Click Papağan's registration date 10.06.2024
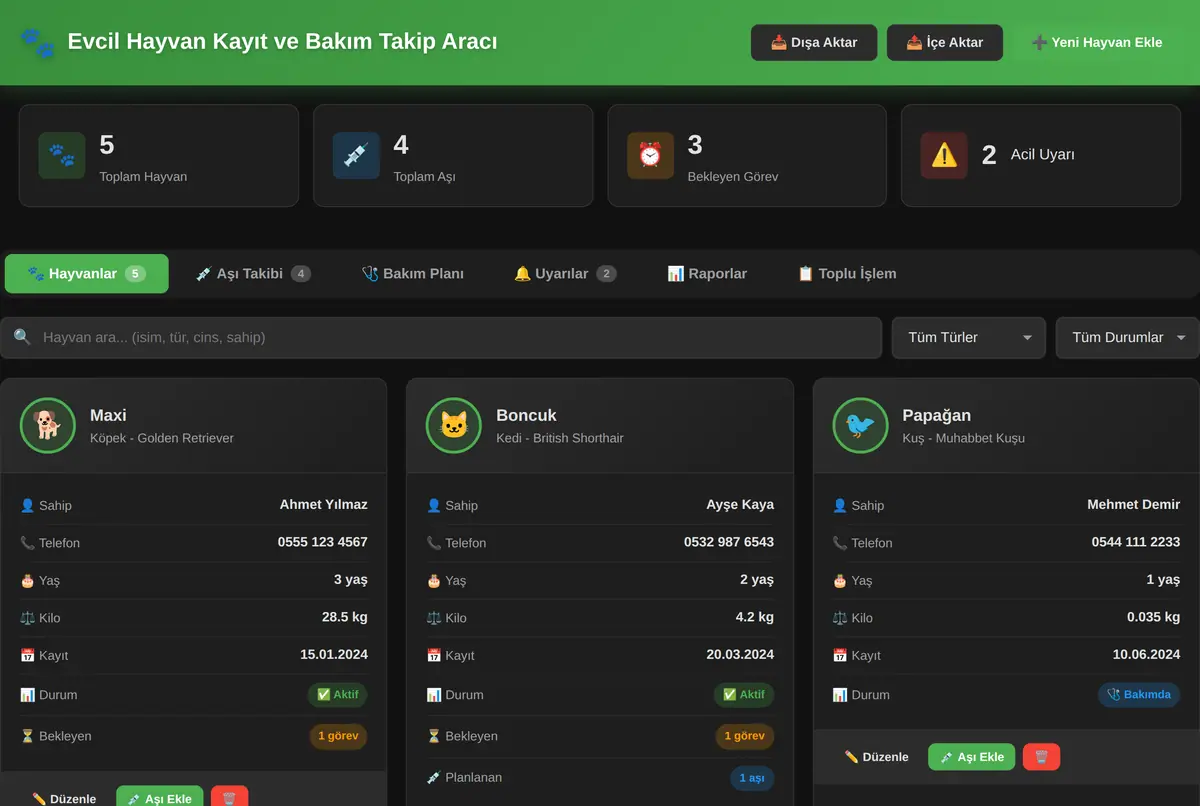 1146,655
